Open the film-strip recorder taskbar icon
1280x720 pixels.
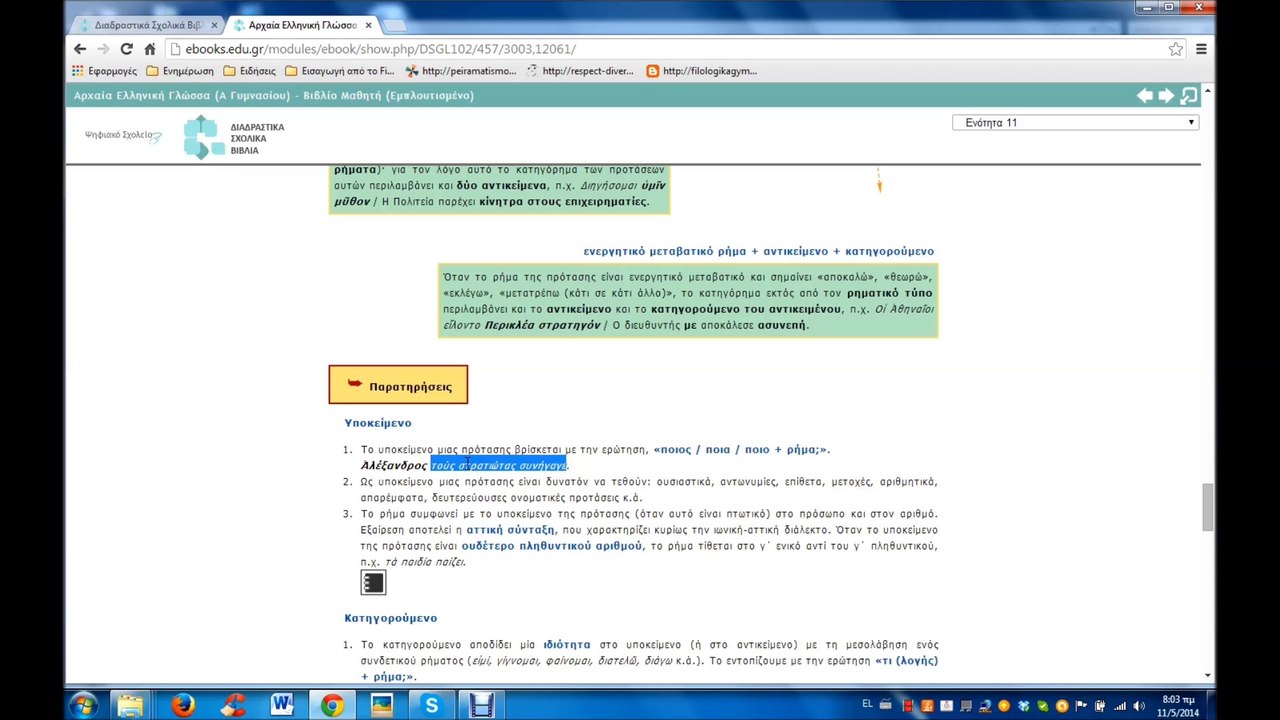[x=481, y=706]
